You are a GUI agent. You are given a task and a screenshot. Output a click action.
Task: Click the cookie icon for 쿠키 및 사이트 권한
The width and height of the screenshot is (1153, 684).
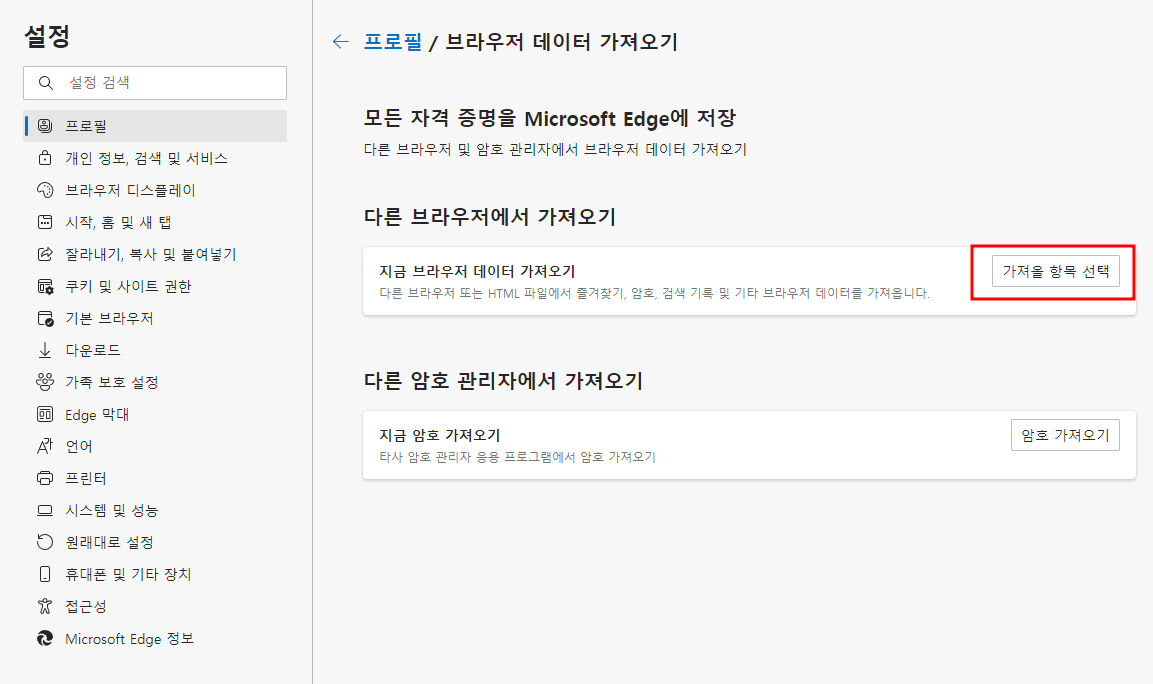[x=45, y=286]
